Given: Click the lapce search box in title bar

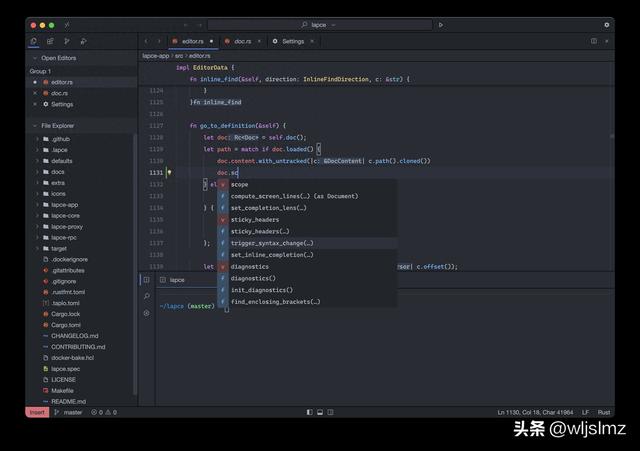Looking at the screenshot, I should point(320,25).
